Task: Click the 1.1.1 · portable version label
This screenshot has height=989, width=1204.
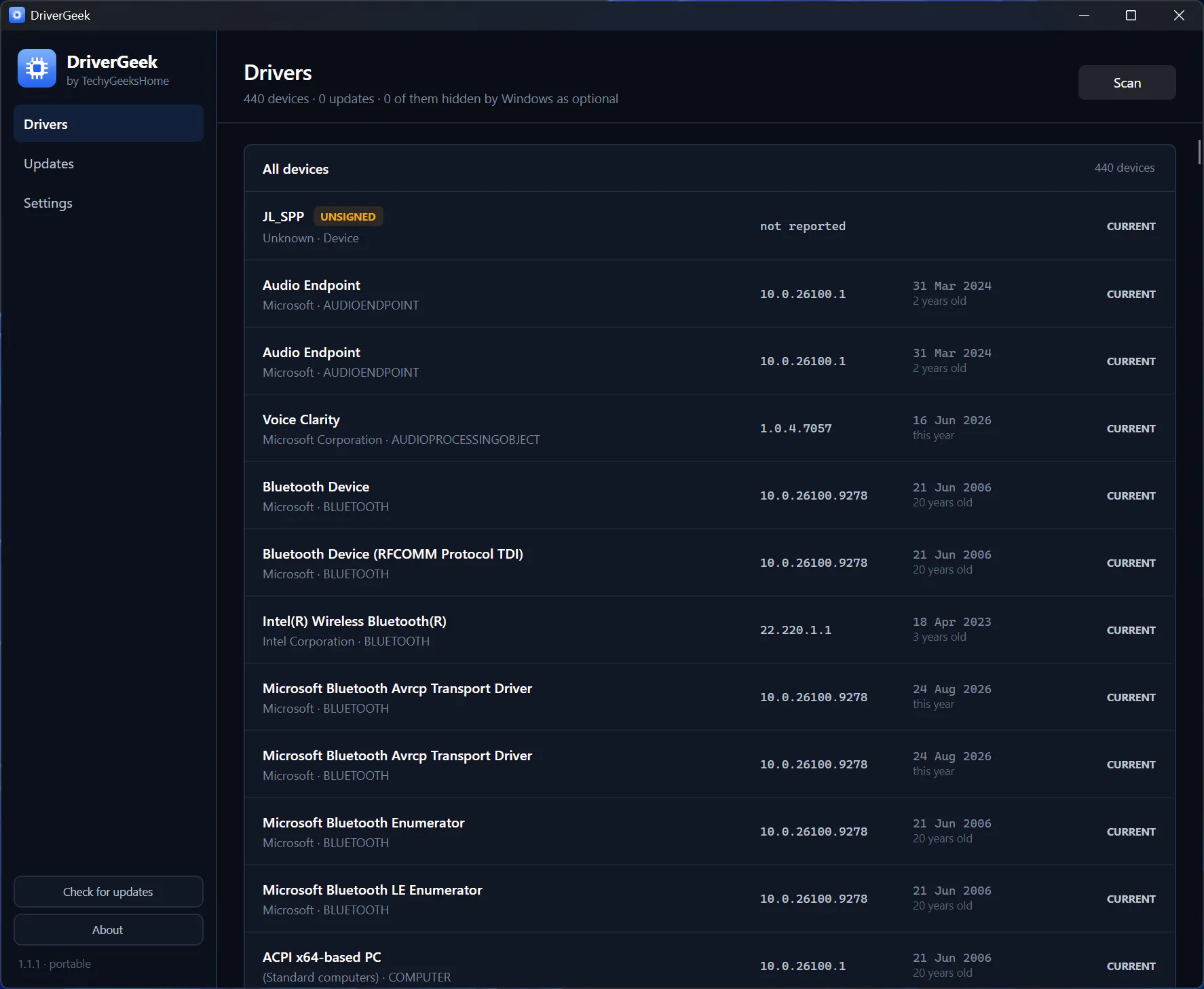Action: coord(54,964)
